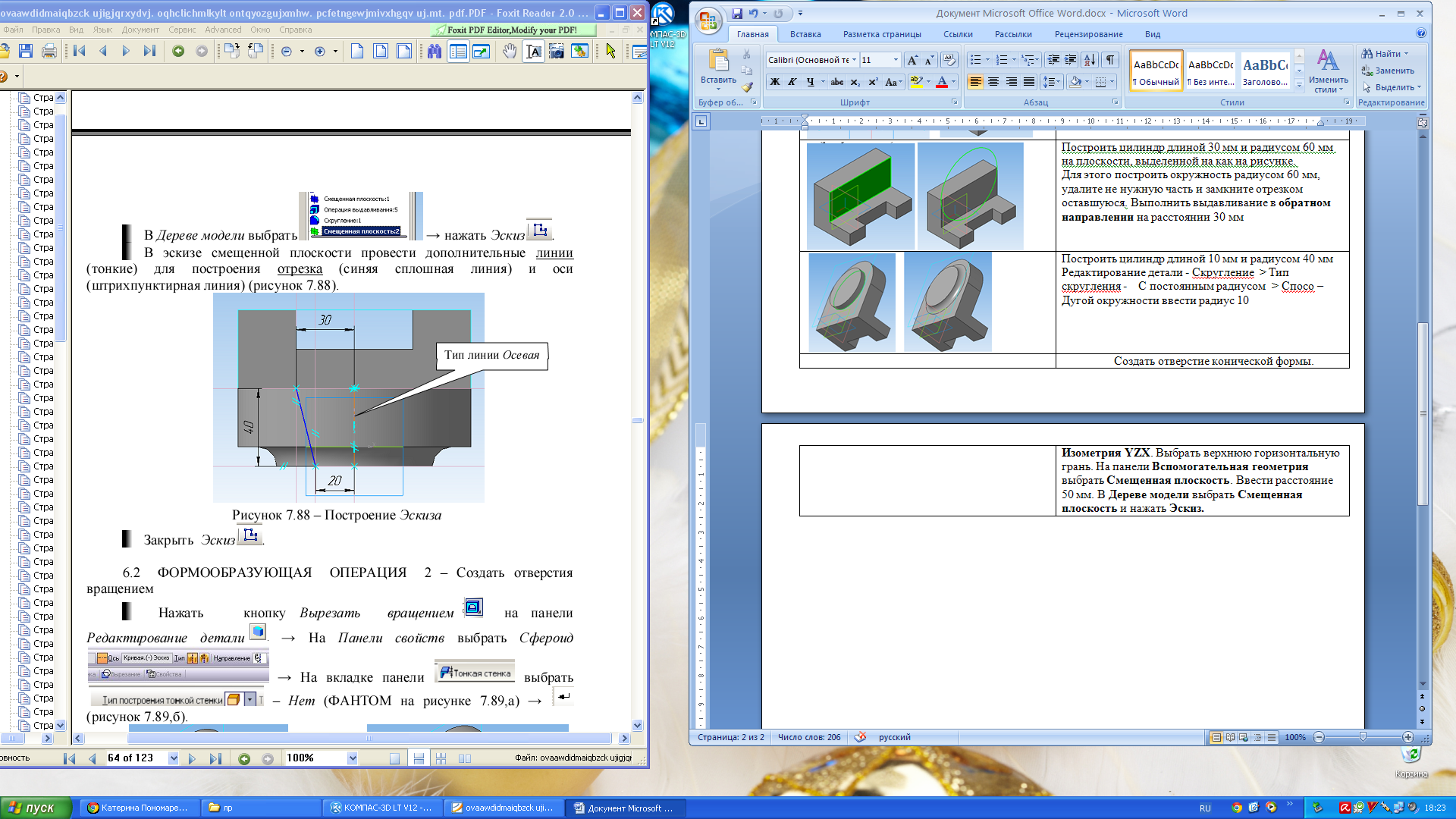The image size is (1456, 819).
Task: Expand Word styles gallery
Action: click(x=1299, y=86)
